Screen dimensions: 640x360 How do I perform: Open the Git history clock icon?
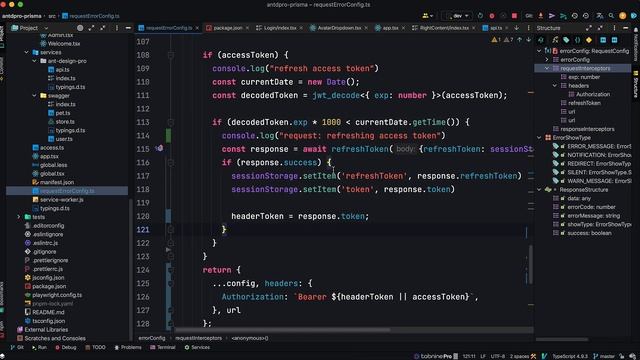pyautogui.click(x=575, y=16)
